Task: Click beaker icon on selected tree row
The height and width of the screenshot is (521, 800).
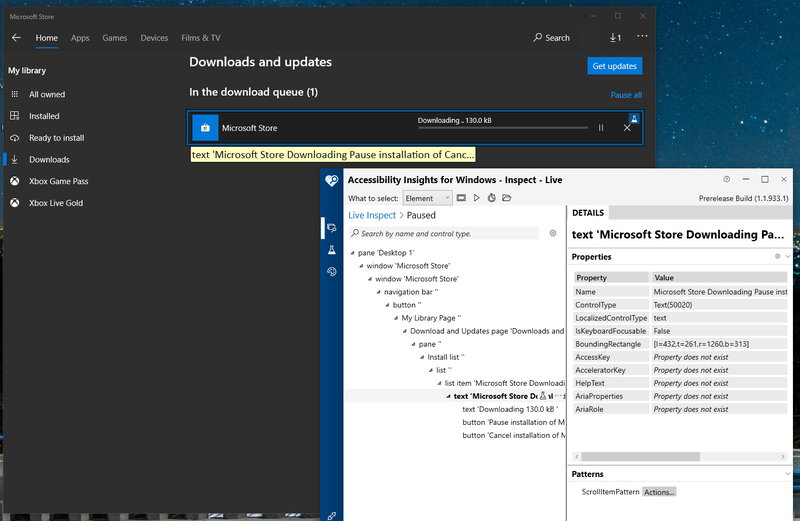Action: (x=543, y=396)
